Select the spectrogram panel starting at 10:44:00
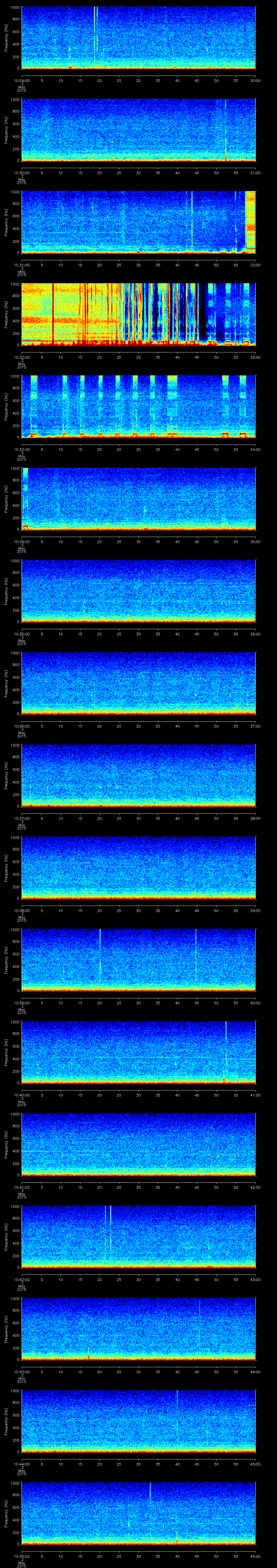The width and height of the screenshot is (277, 1568). (x=138, y=1421)
